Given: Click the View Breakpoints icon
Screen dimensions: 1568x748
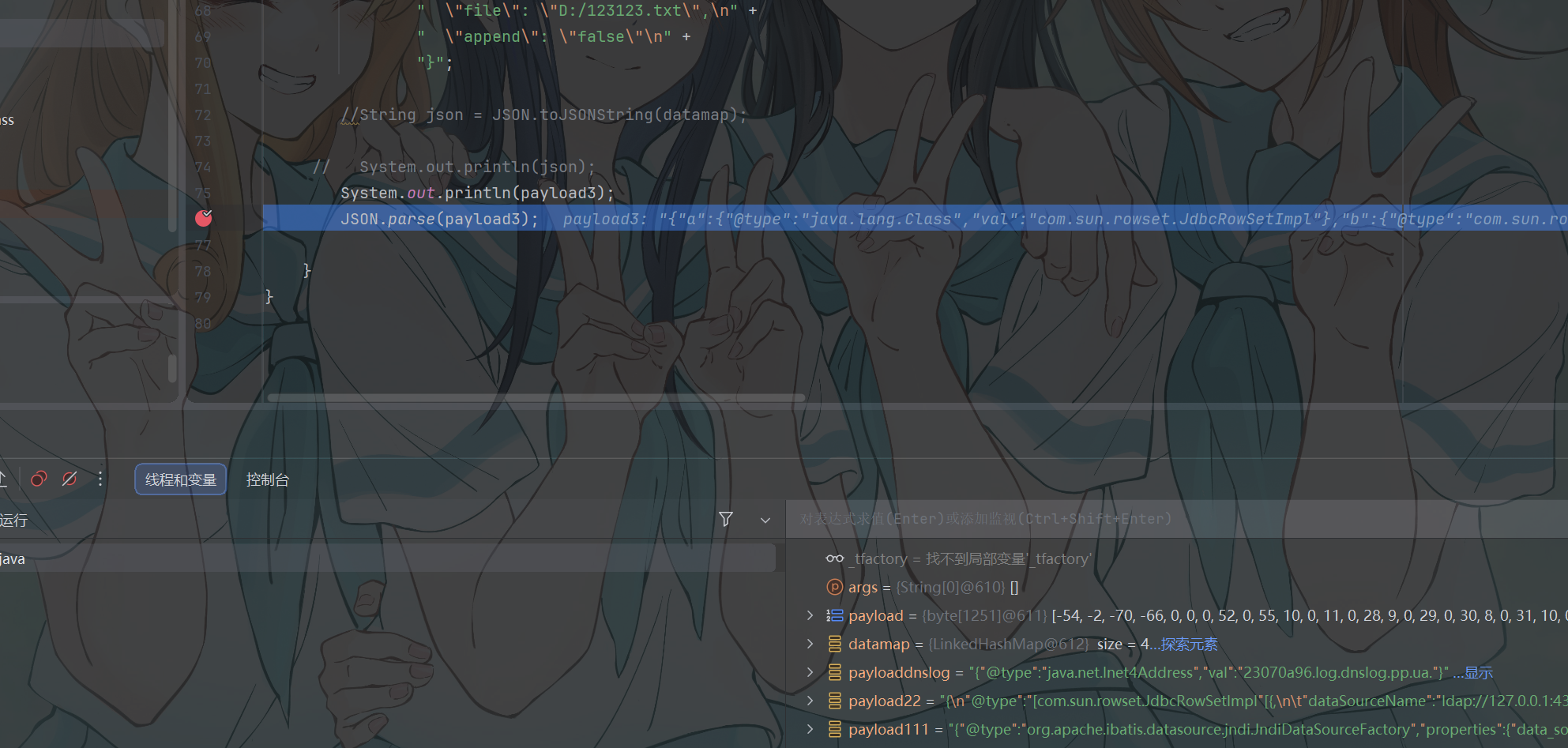Looking at the screenshot, I should click(39, 479).
